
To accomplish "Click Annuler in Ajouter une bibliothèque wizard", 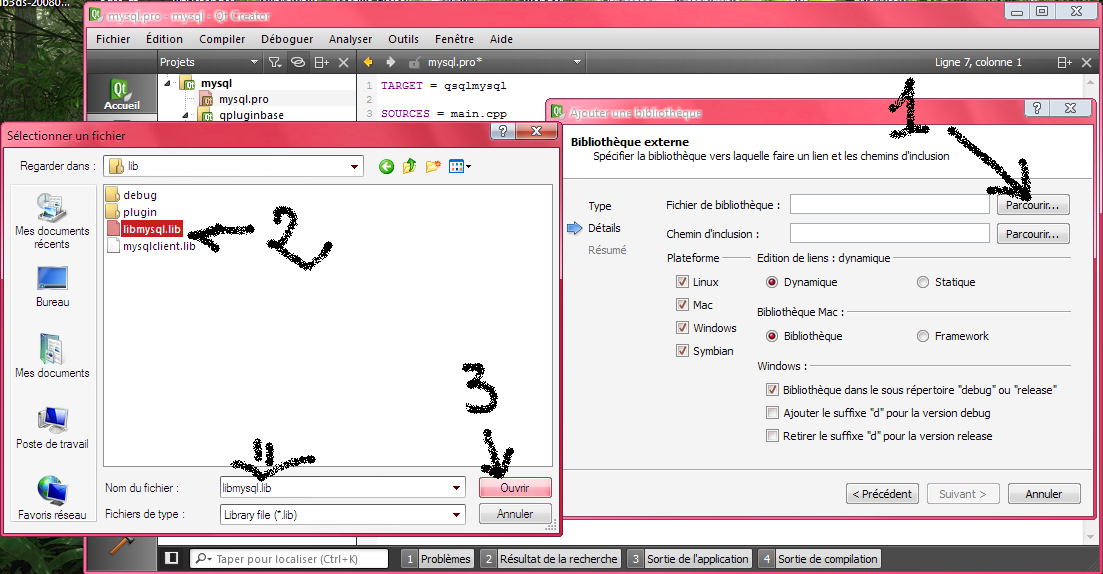I will coord(1044,494).
